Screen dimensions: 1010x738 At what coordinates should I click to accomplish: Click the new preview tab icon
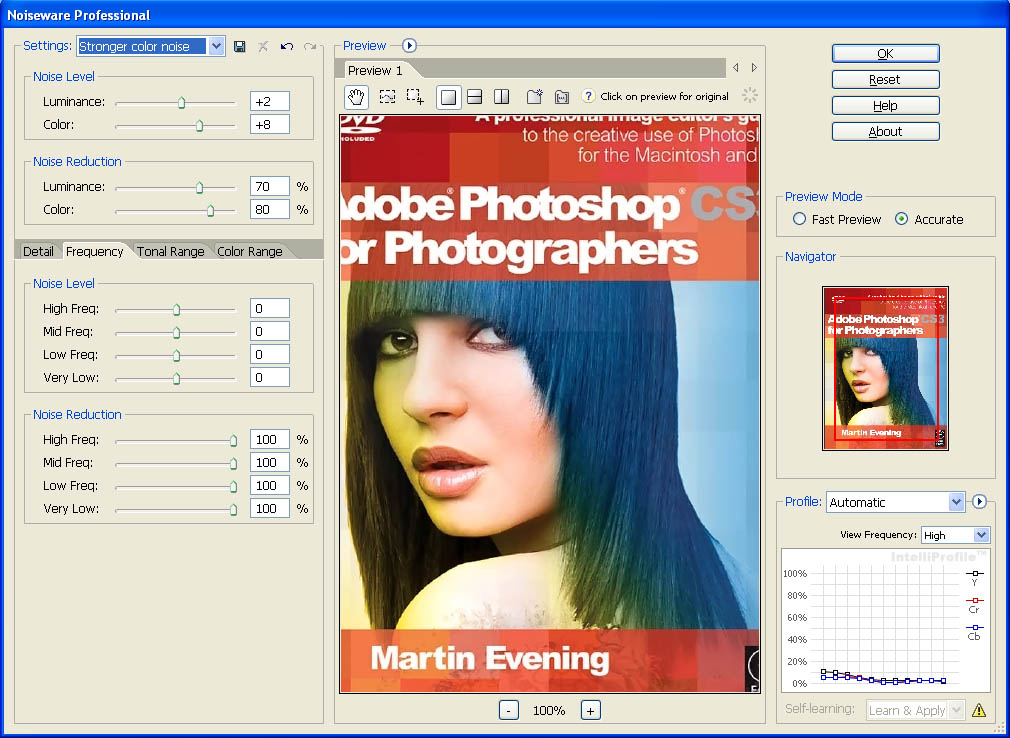[x=534, y=97]
